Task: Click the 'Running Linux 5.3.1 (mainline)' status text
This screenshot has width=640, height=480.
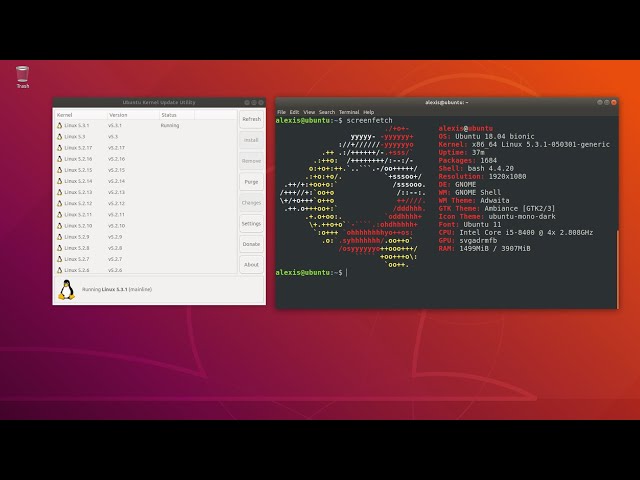Action: [x=117, y=289]
